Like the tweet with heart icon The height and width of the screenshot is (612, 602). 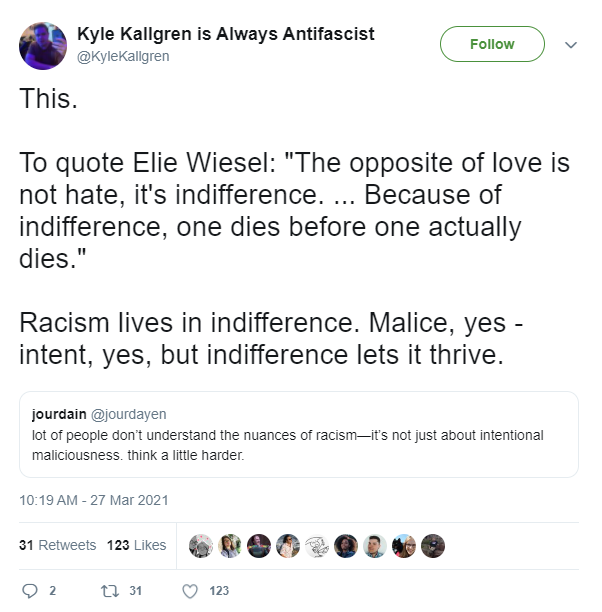(190, 591)
